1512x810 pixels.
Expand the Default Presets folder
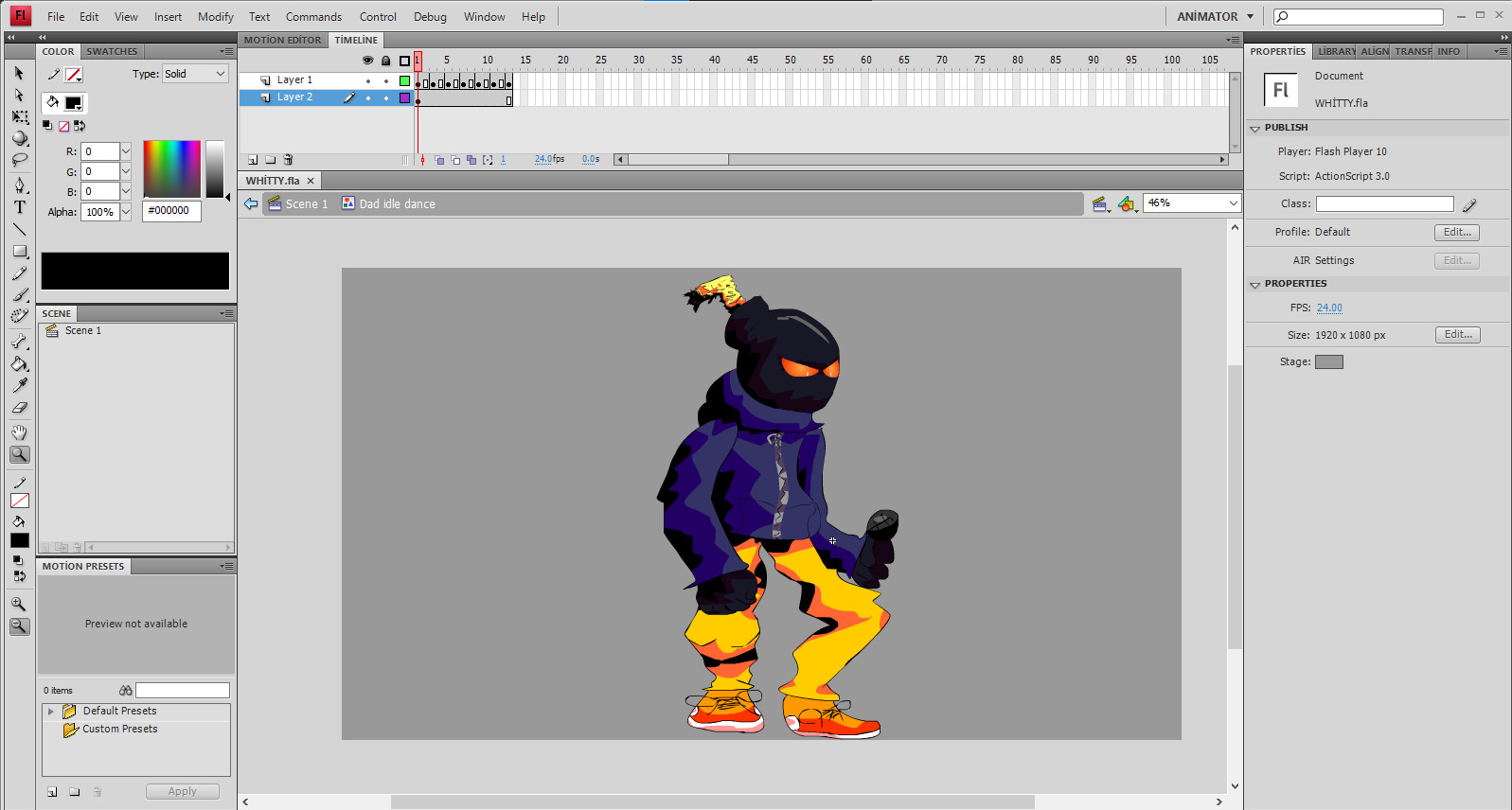(51, 711)
